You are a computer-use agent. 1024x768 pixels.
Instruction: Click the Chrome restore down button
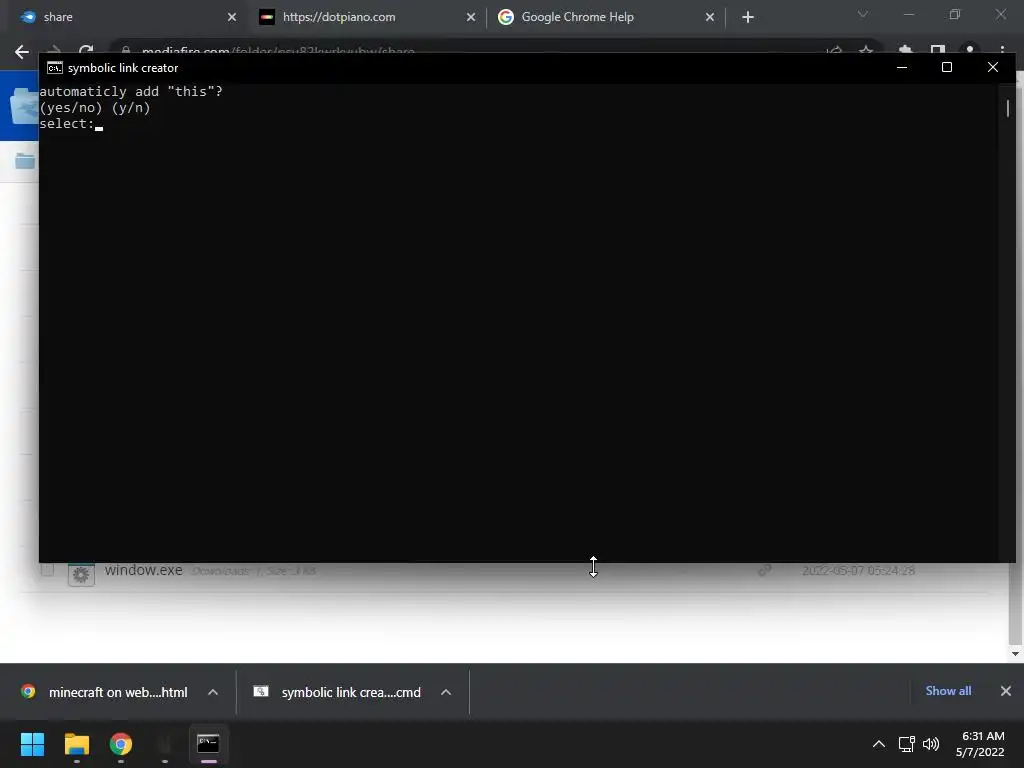point(955,14)
